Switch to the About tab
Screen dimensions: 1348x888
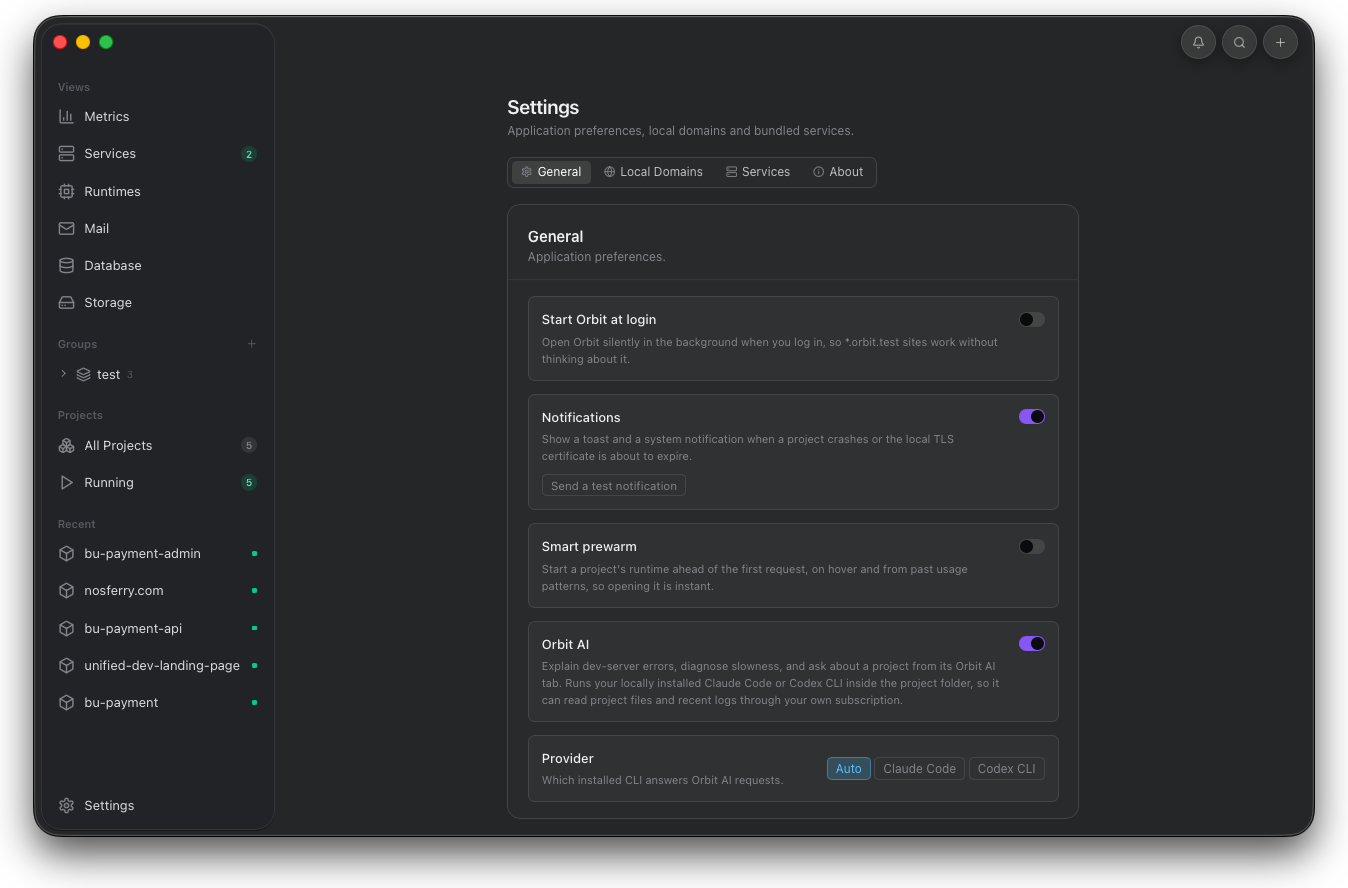pyautogui.click(x=838, y=172)
